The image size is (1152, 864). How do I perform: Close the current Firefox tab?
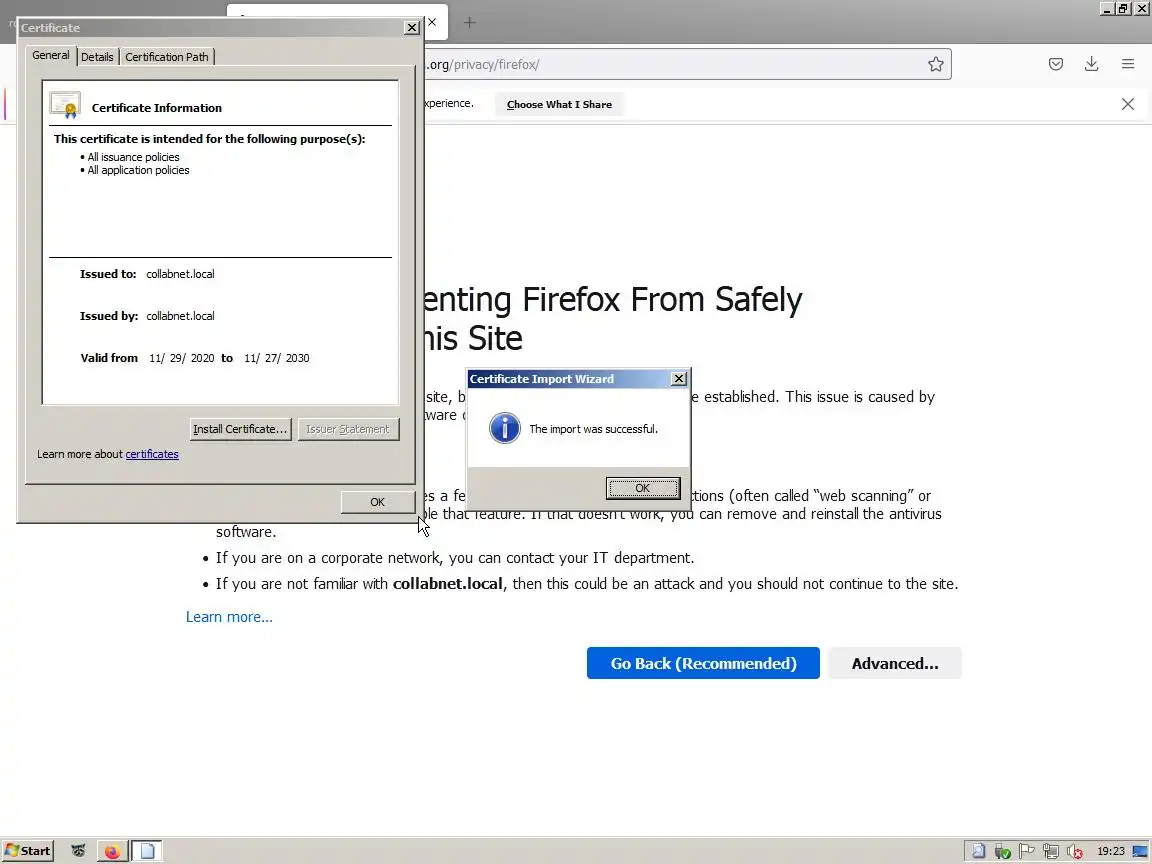point(432,22)
